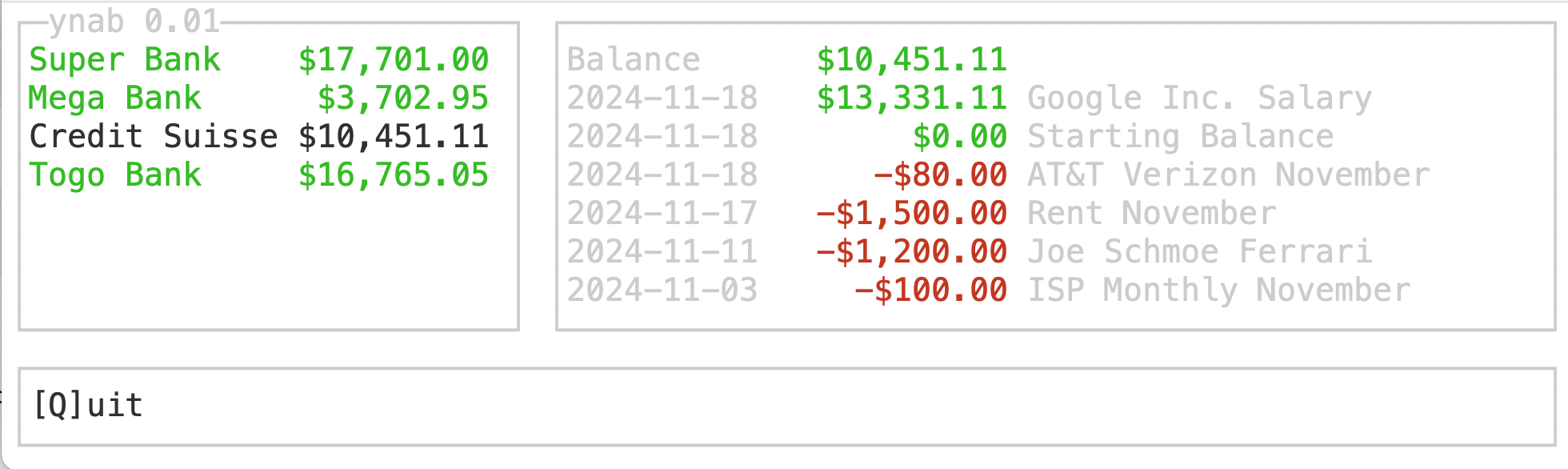This screenshot has width=1568, height=469.
Task: Click the Balance label in transactions panel
Action: [634, 60]
